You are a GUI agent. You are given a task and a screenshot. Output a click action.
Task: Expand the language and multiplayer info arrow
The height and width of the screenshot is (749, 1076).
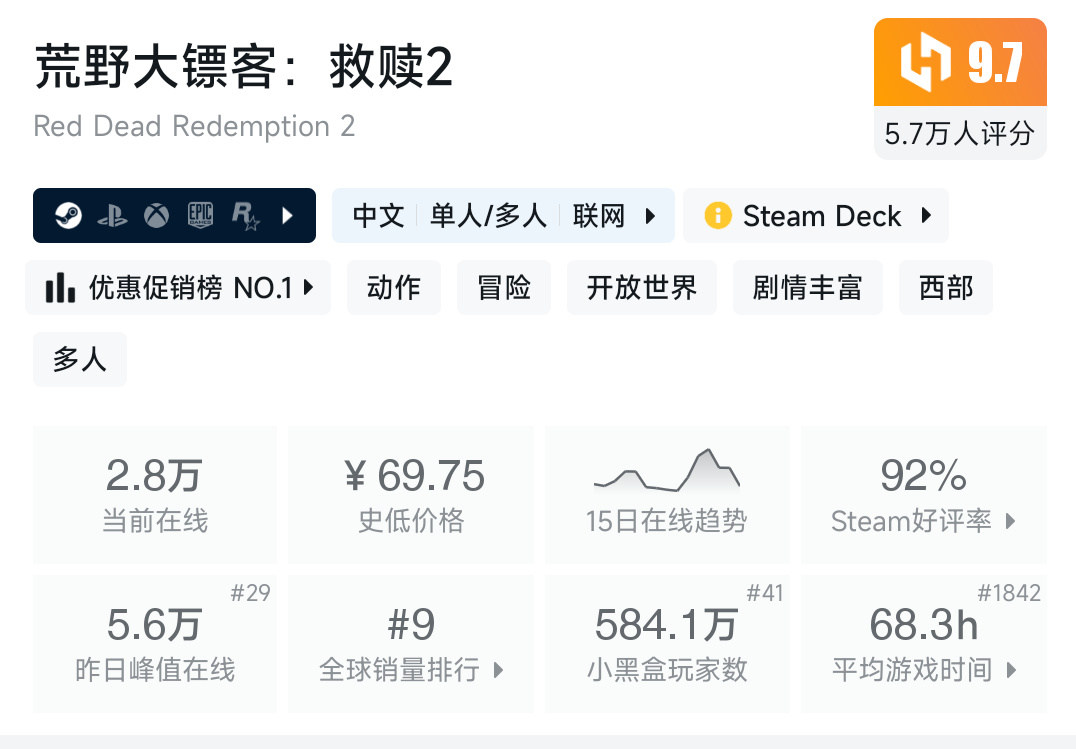(651, 215)
